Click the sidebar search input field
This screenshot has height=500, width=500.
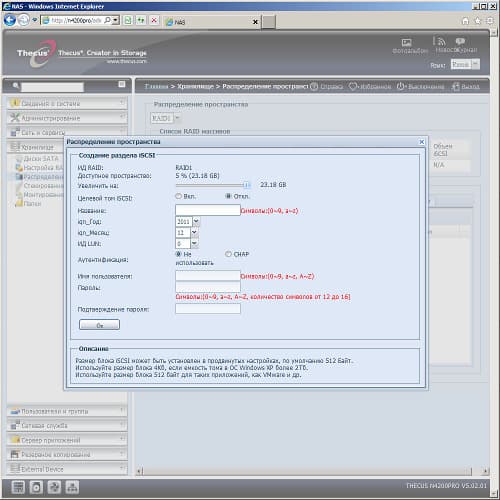52,87
